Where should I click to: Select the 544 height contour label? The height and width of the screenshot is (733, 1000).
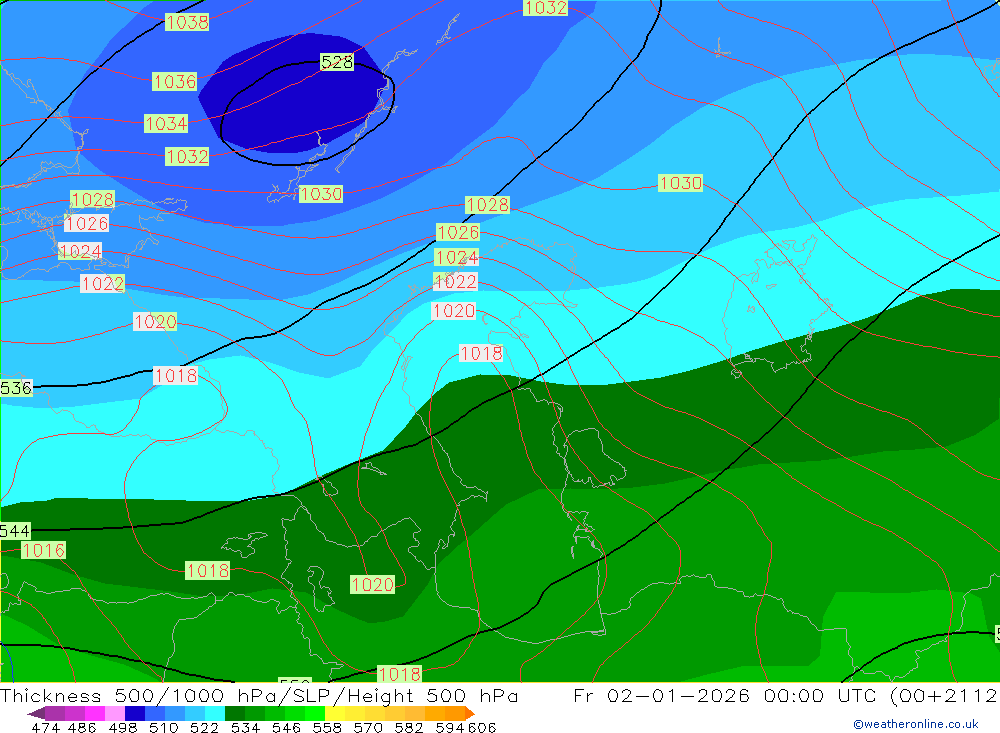click(15, 531)
